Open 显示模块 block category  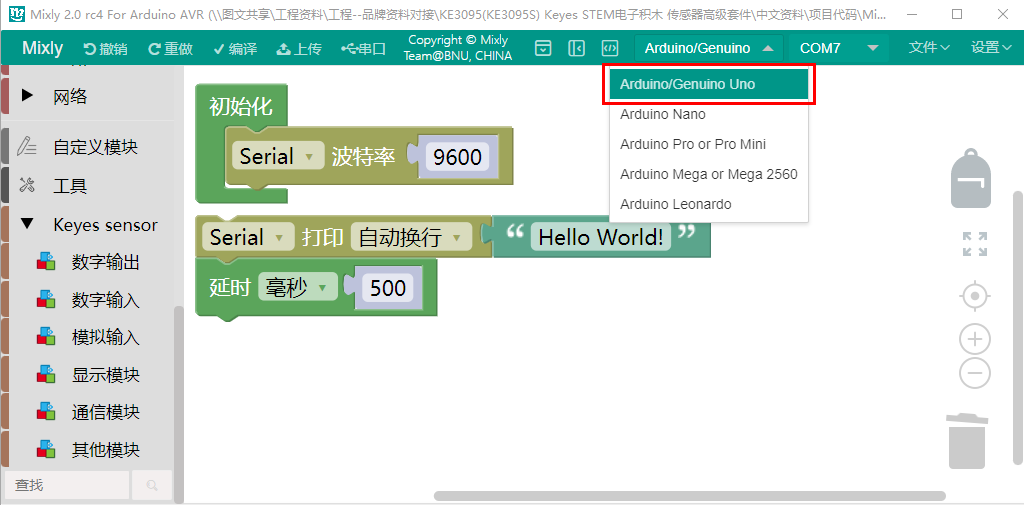pos(106,375)
